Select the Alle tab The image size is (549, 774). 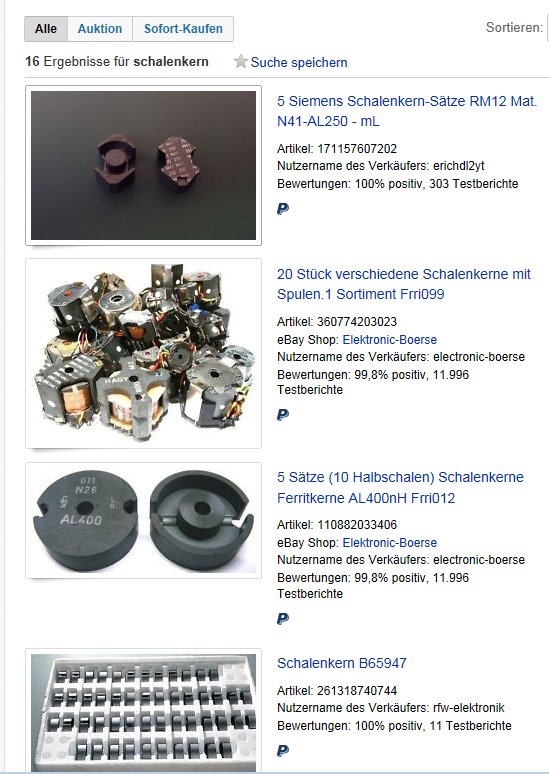(x=46, y=29)
